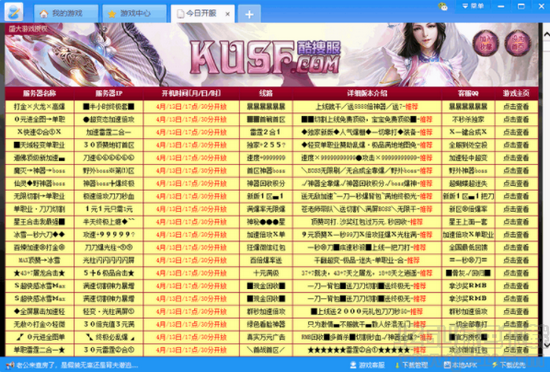This screenshot has height=372, width=550.
Task: Click the KUSF.COM banner logo
Action: click(266, 57)
